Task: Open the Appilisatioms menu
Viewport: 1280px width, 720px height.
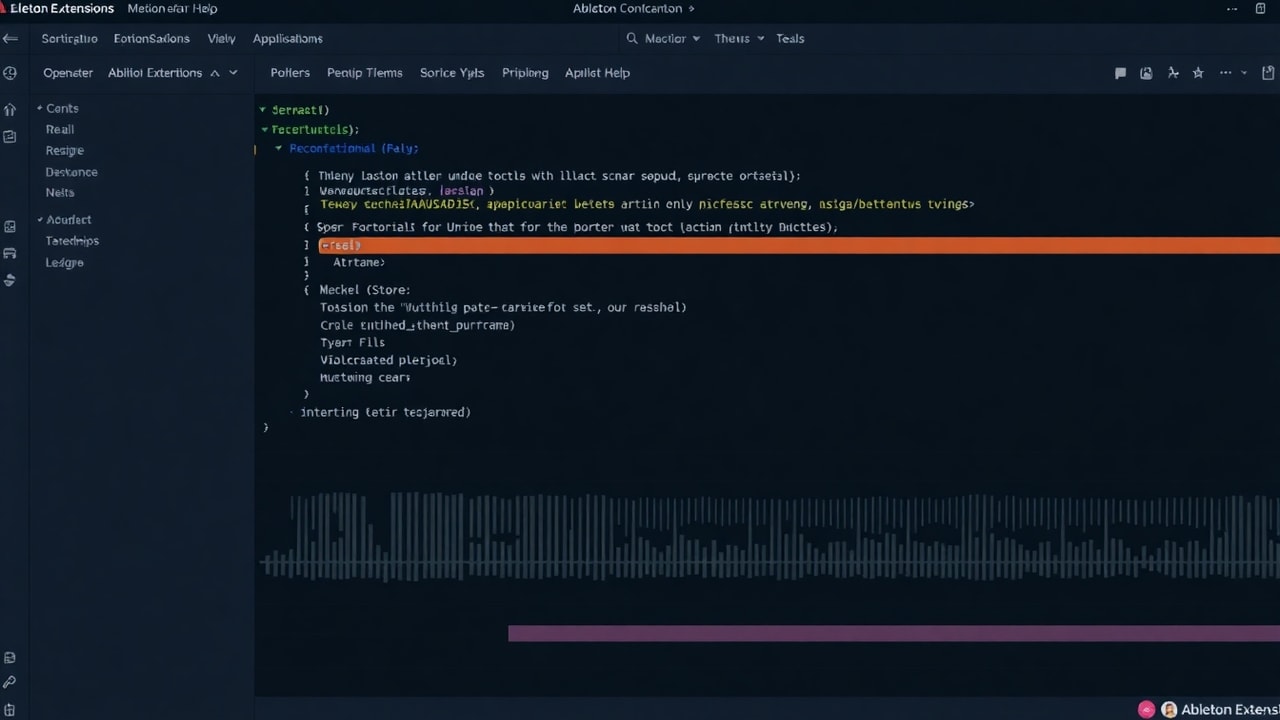Action: 288,38
